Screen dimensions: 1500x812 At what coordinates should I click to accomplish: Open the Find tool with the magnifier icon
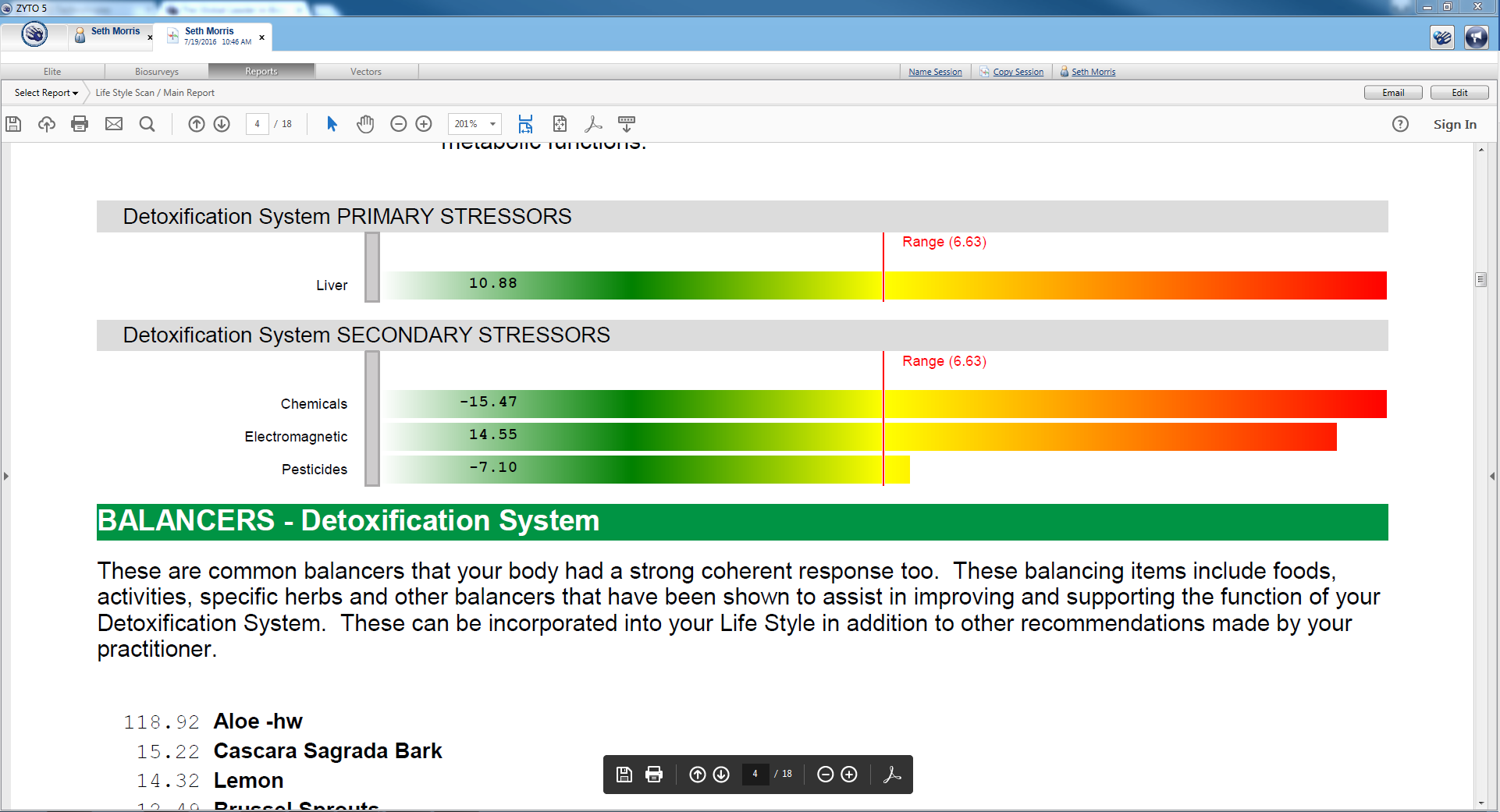[x=148, y=124]
